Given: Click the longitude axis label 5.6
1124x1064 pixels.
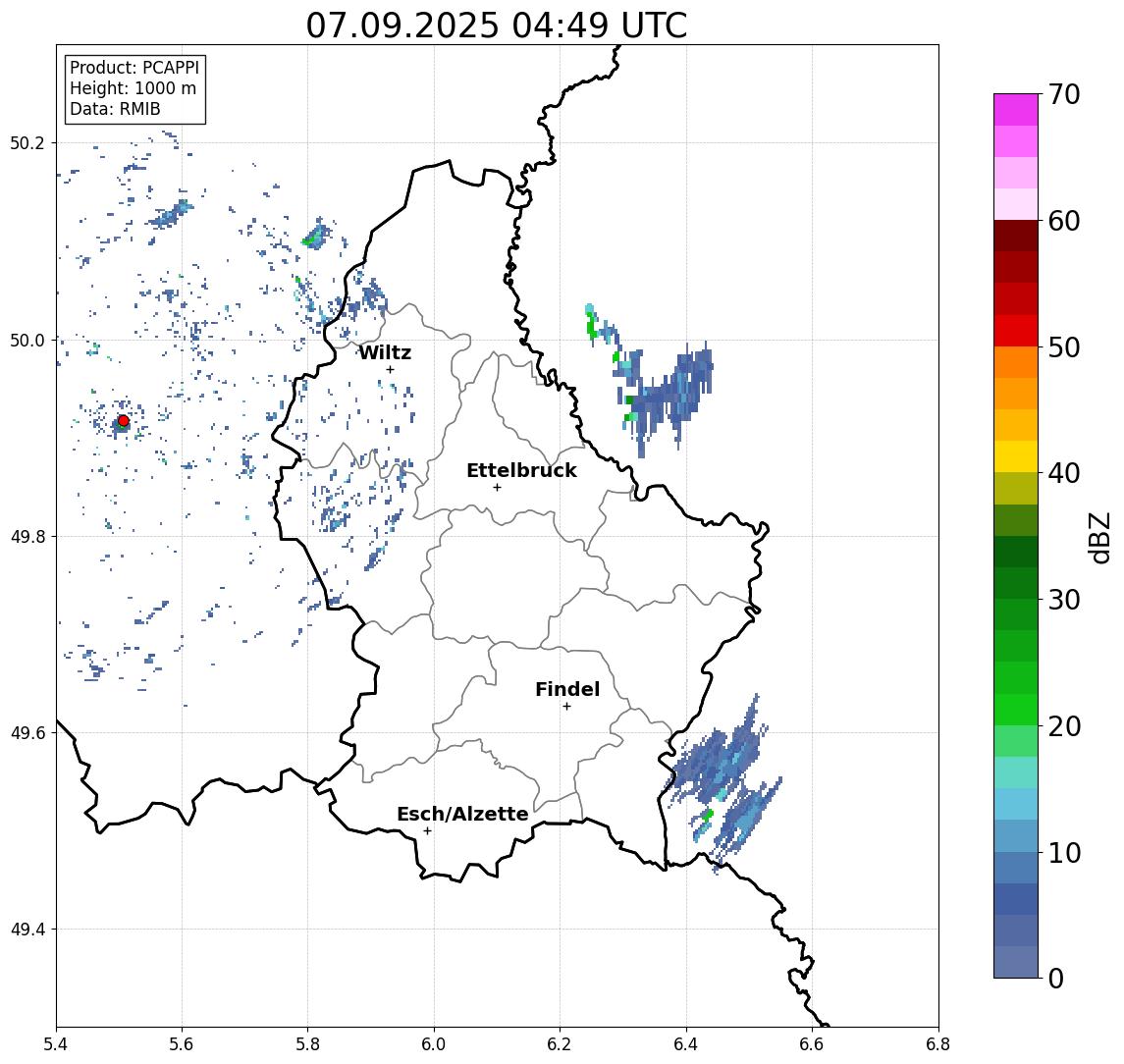Looking at the screenshot, I should tap(182, 1044).
